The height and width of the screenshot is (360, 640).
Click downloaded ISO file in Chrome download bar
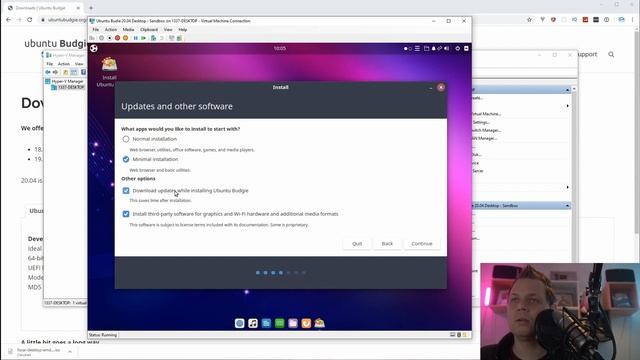(x=38, y=352)
